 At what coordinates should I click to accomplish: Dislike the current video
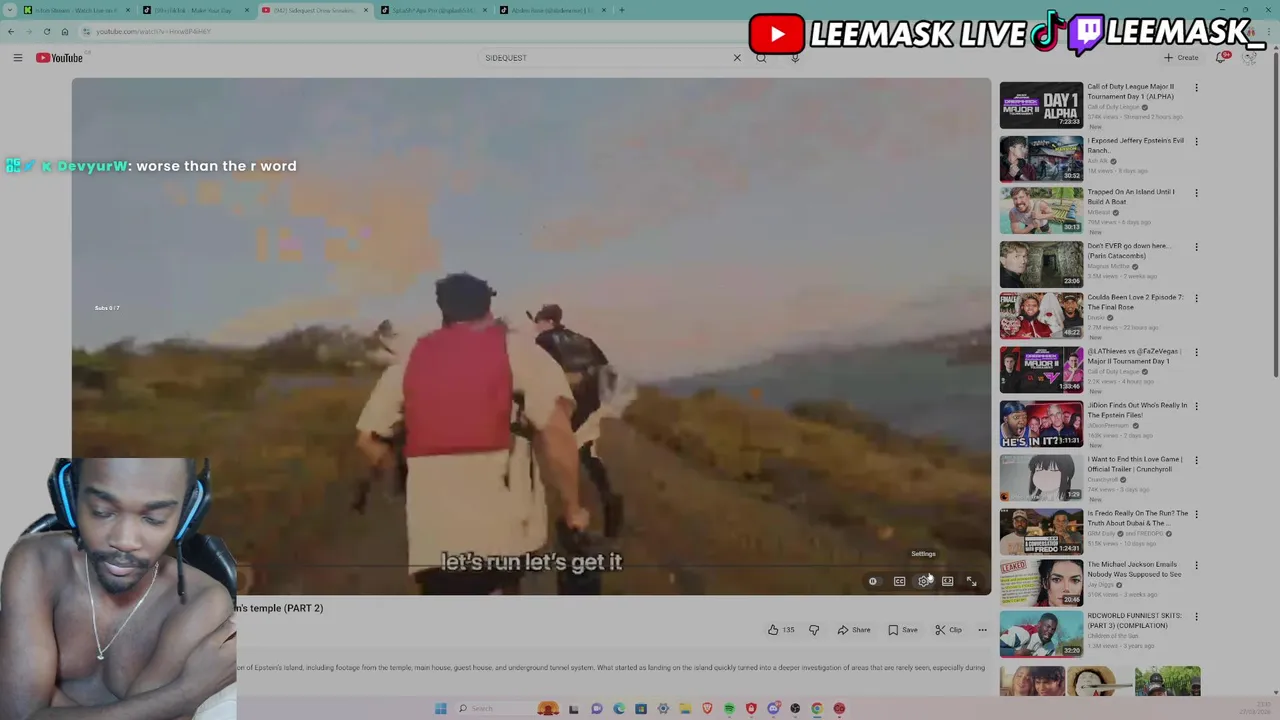[x=814, y=630]
